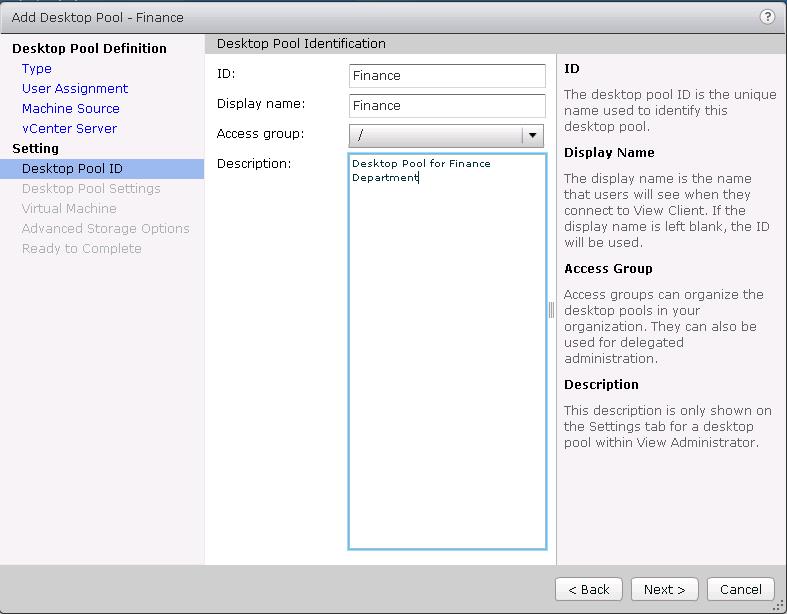Screen dimensions: 787x614
Task: Click Advanced Storage Options step
Action: point(105,229)
